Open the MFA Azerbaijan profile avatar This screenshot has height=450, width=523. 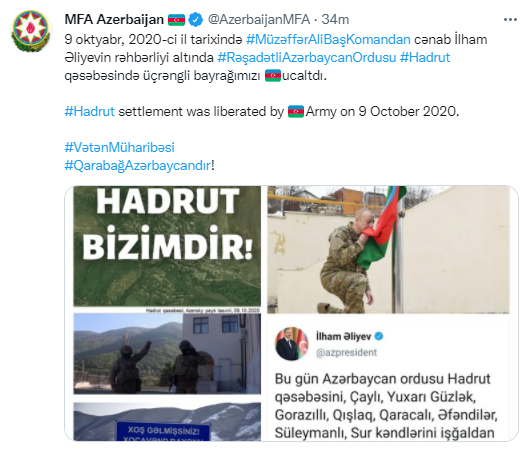point(31,31)
